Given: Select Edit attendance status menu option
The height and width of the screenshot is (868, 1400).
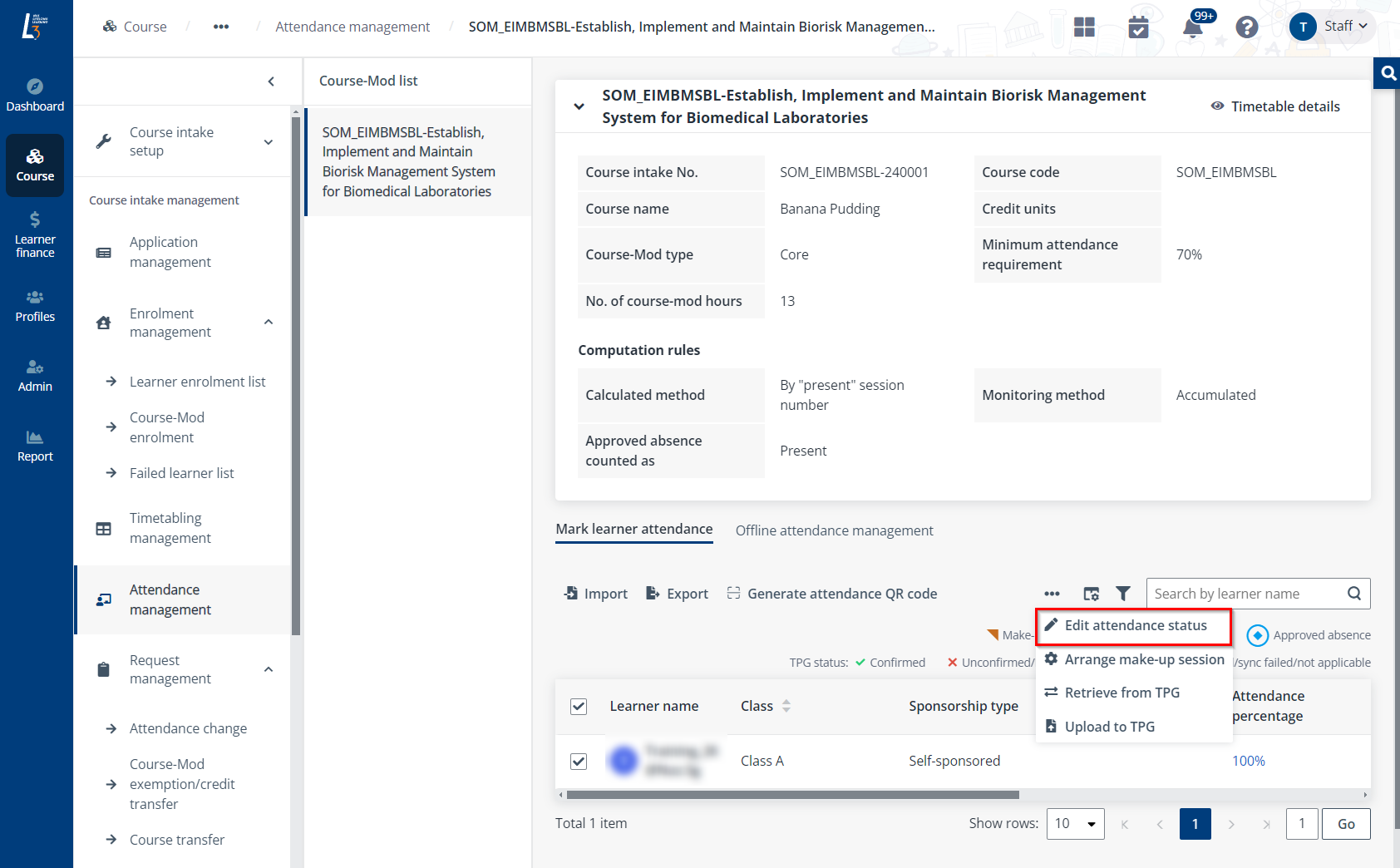Looking at the screenshot, I should point(1134,626).
